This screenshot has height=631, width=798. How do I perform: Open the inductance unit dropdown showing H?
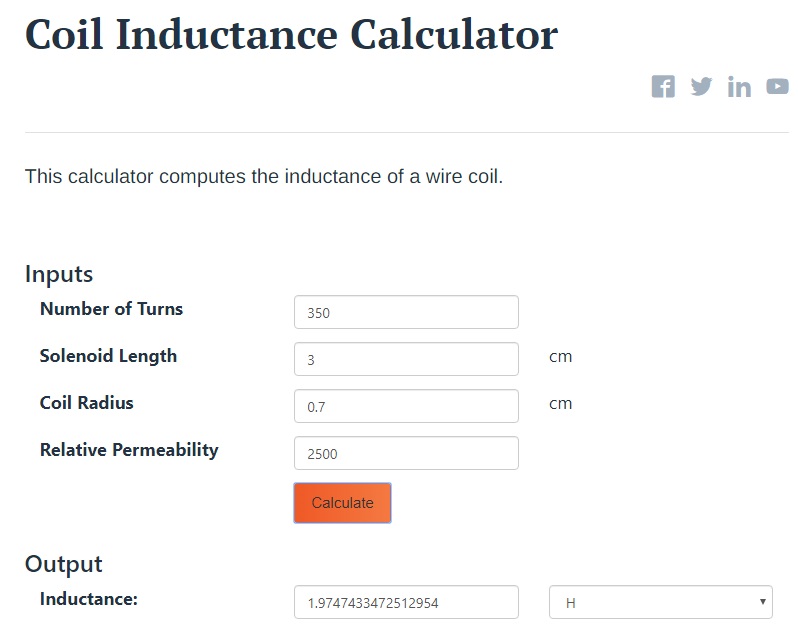[x=661, y=603]
